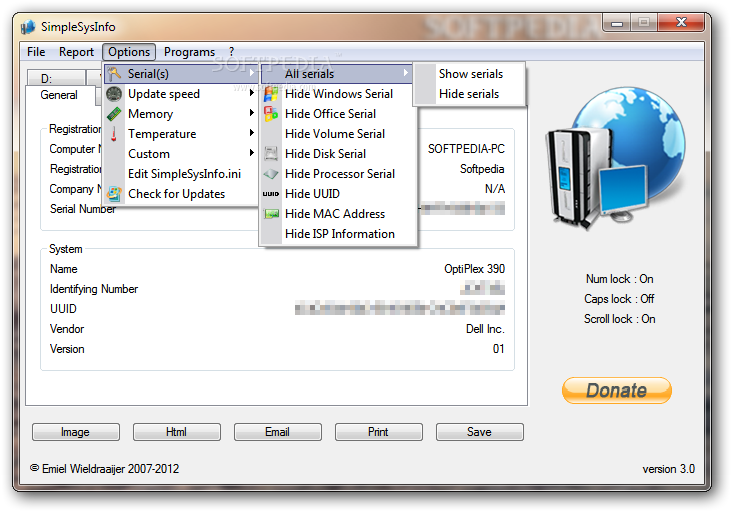Click the Temperature thermometer icon
The image size is (732, 512).
(x=114, y=134)
